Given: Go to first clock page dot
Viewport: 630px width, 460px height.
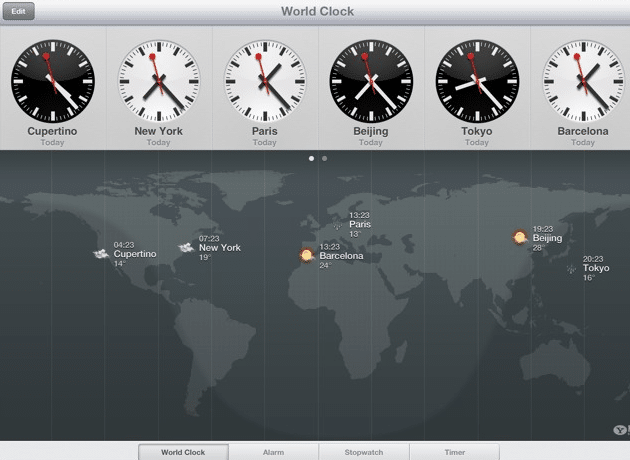Looking at the screenshot, I should pos(311,159).
